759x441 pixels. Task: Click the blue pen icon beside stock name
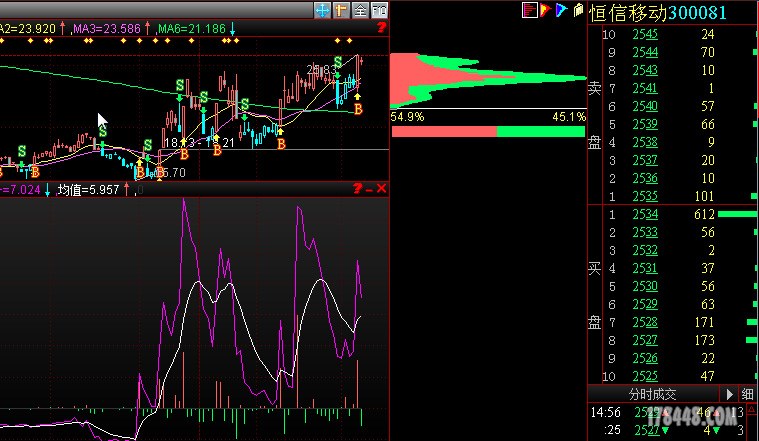561,10
